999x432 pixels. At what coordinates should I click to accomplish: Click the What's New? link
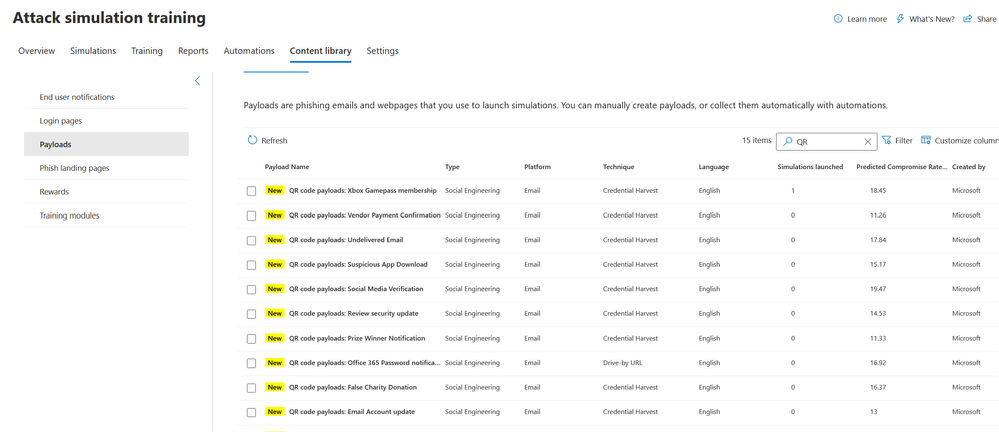pyautogui.click(x=931, y=19)
